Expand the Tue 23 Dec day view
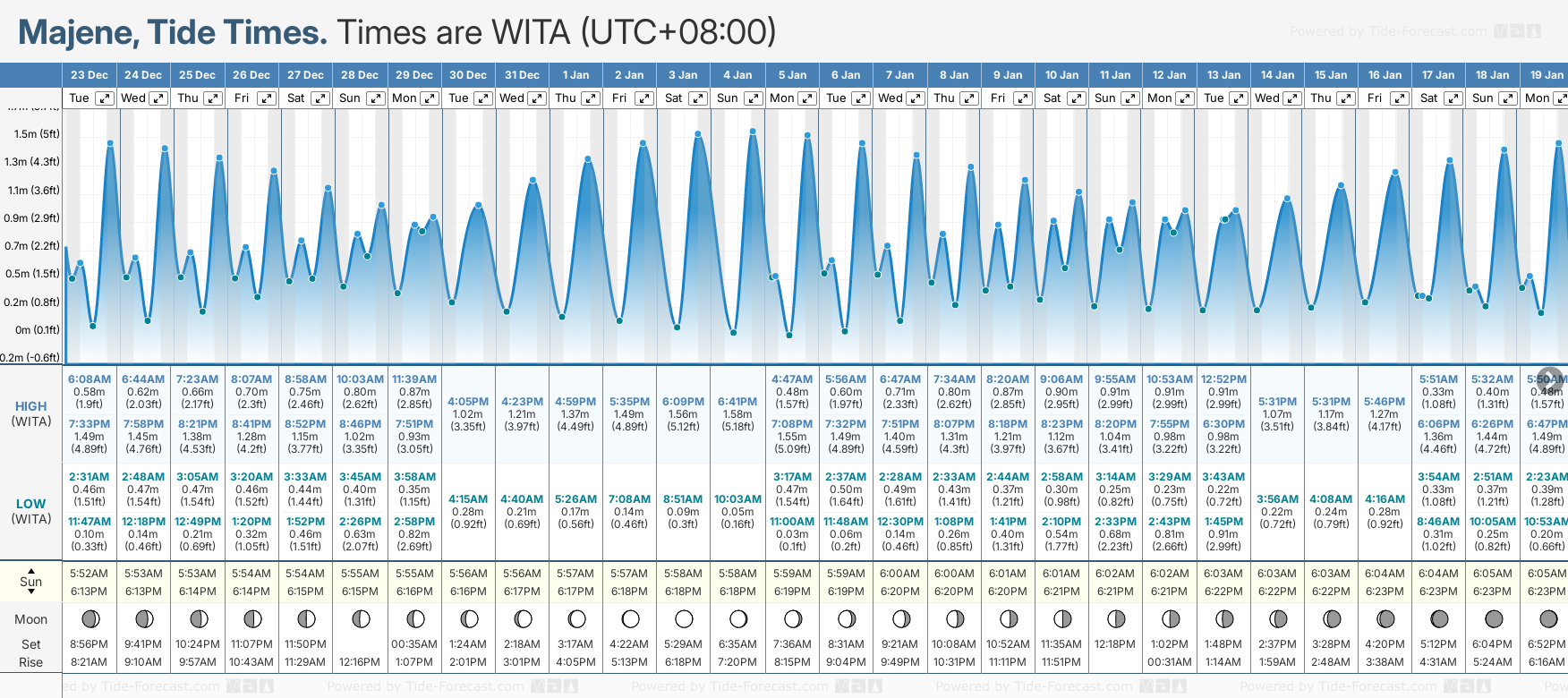This screenshot has height=698, width=1568. click(105, 98)
